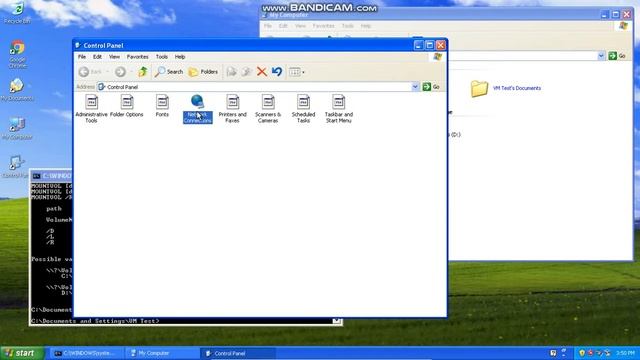The image size is (640, 360).
Task: Expand the Forward button history arrow
Action: tap(131, 72)
